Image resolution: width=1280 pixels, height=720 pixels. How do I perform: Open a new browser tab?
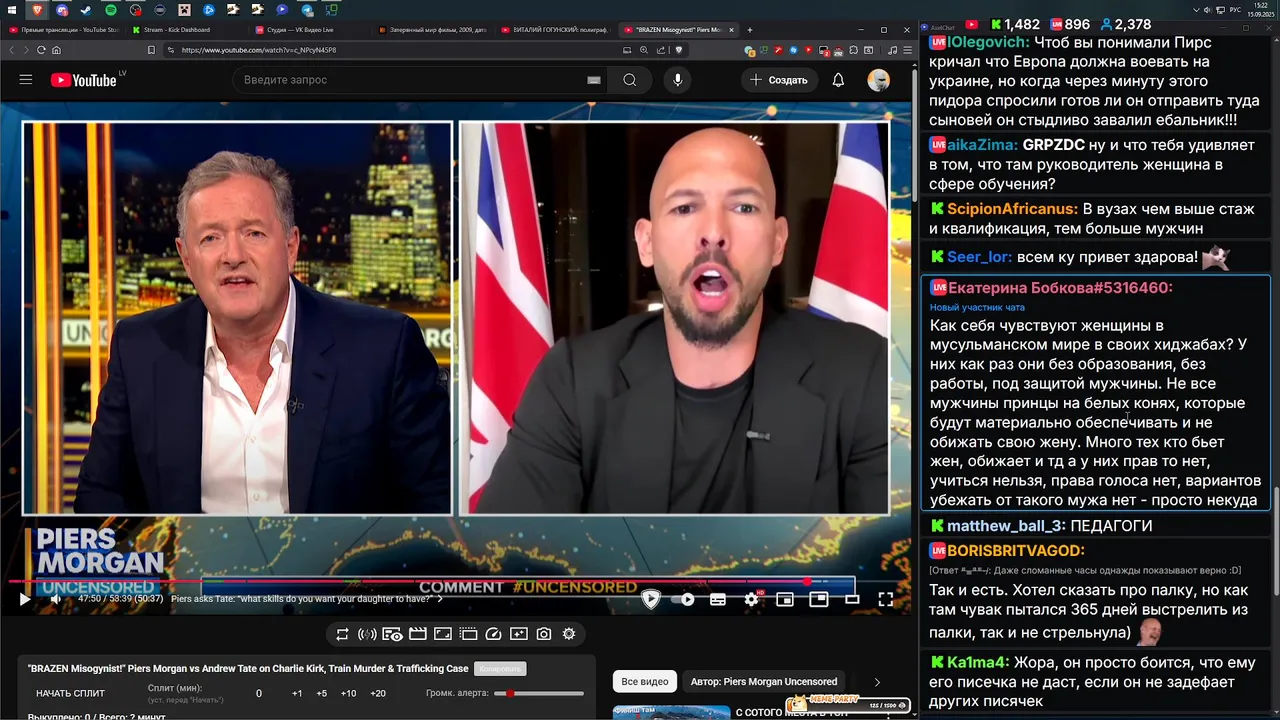point(749,30)
